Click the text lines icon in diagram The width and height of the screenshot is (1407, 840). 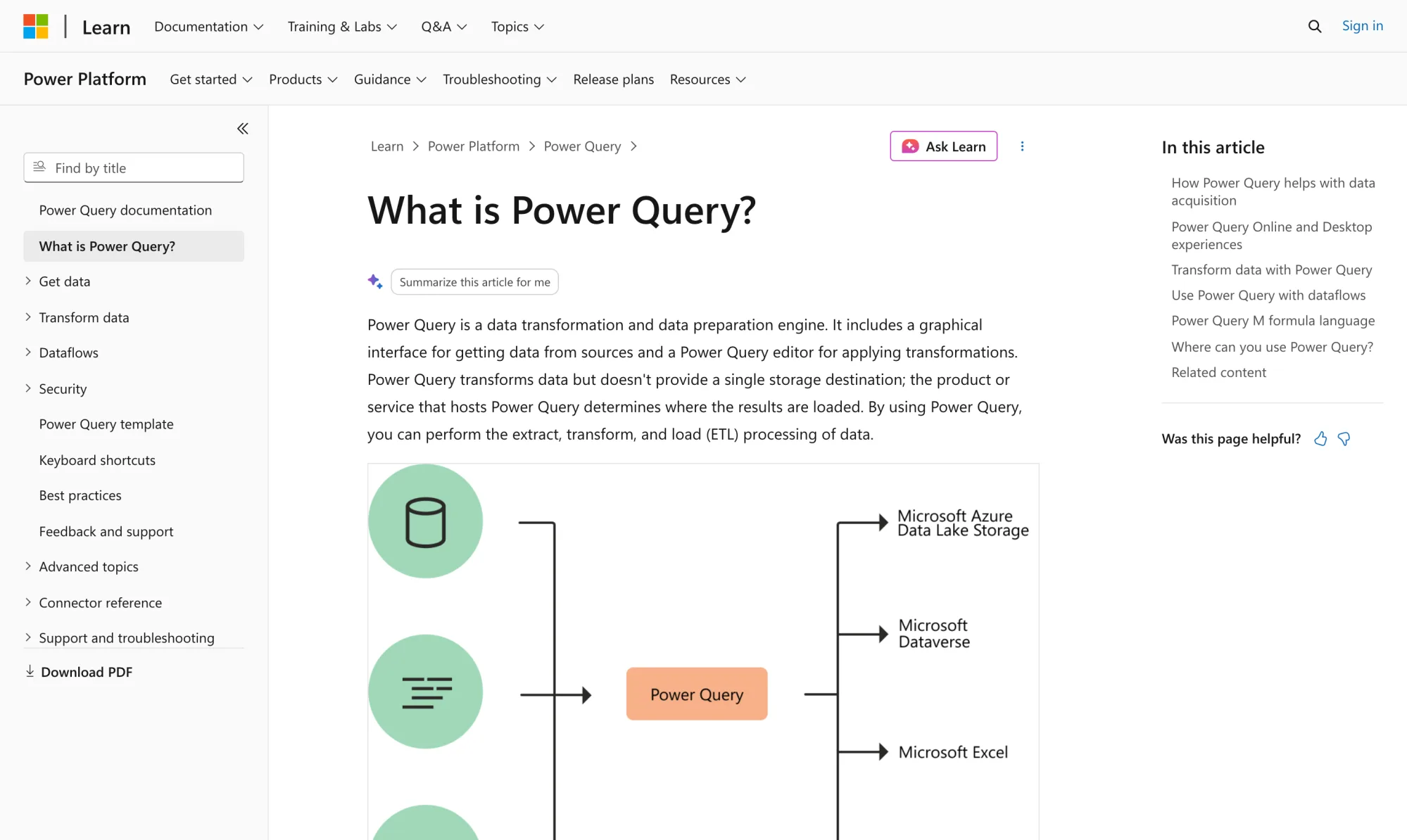tap(427, 692)
